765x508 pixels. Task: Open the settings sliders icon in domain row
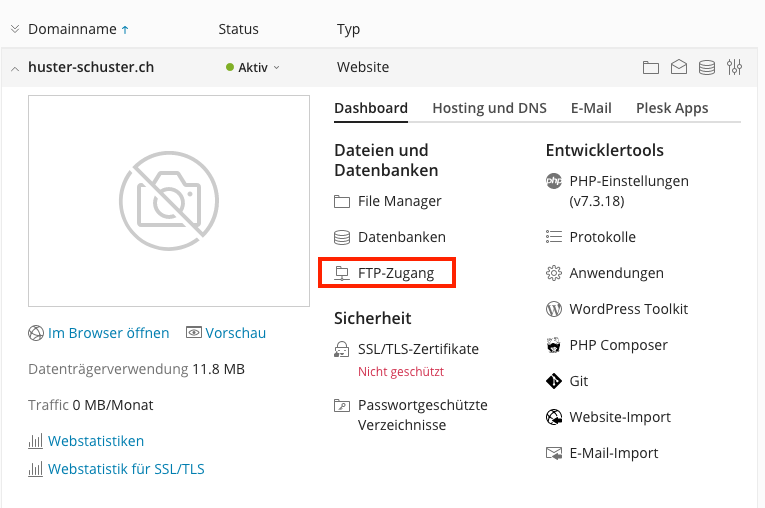pos(735,68)
